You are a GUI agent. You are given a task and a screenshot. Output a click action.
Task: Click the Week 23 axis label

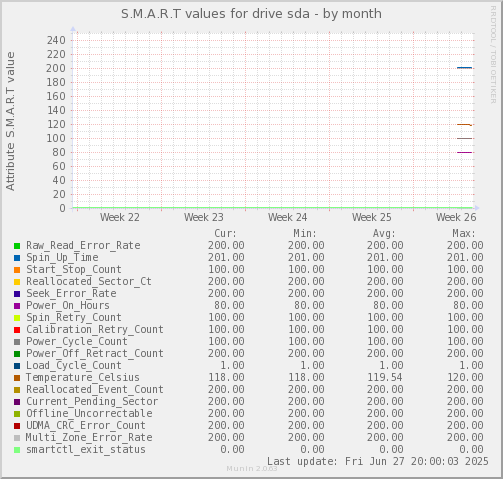click(x=204, y=218)
